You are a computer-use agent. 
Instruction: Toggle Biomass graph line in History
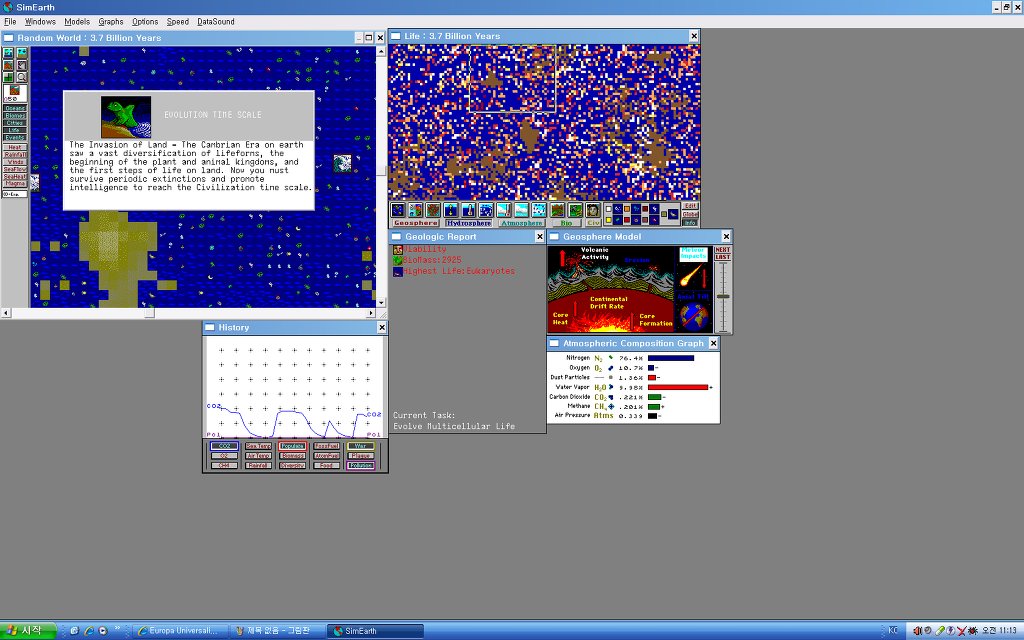(293, 456)
